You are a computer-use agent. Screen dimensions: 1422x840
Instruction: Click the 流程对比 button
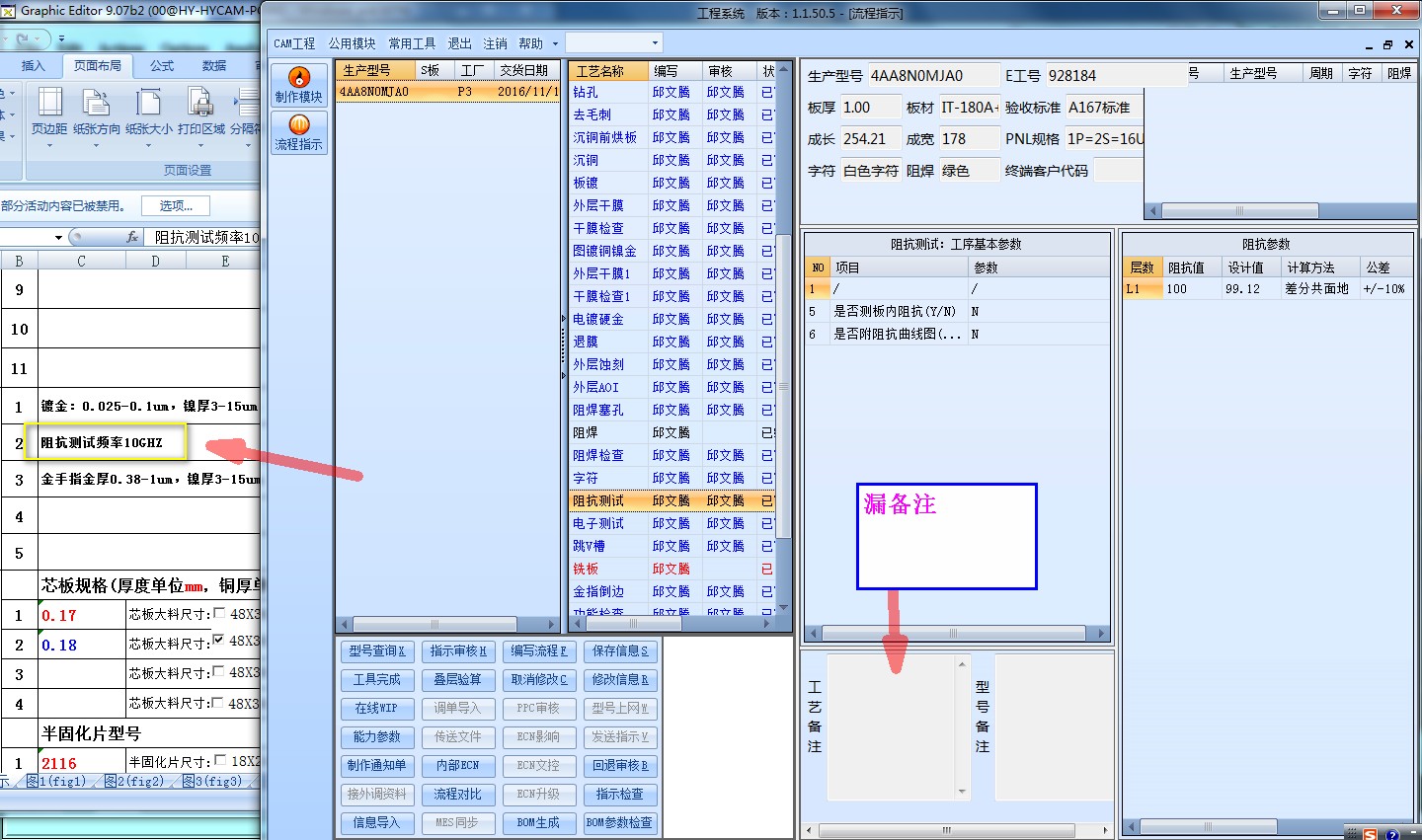point(458,795)
